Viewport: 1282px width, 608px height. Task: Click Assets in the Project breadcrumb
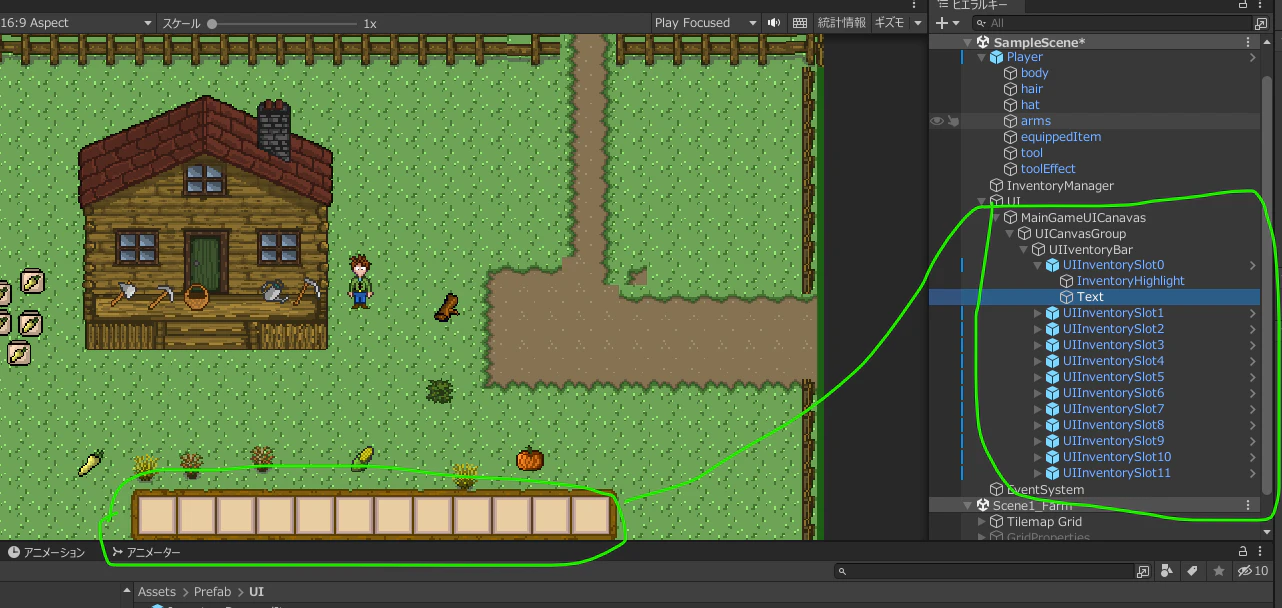[x=156, y=592]
